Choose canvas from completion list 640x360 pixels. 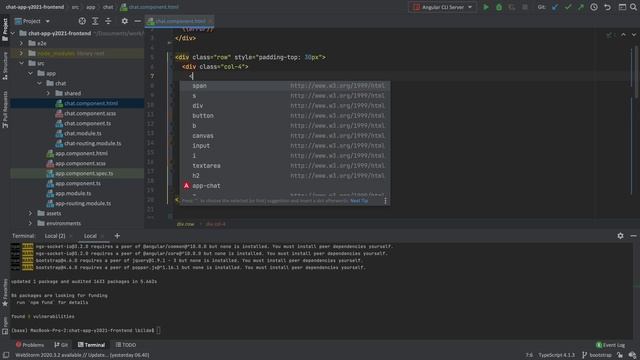pyautogui.click(x=285, y=136)
